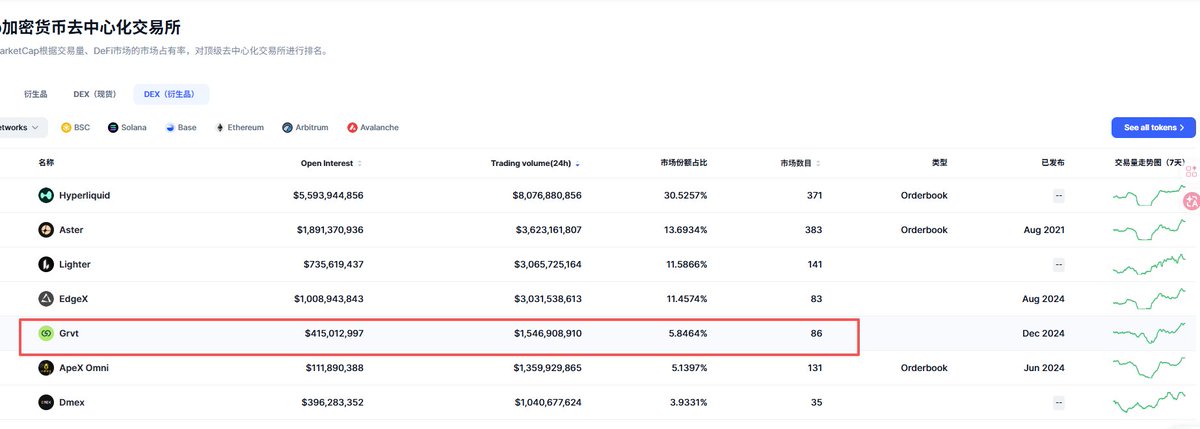
Task: Open the Lighter exchange link
Action: (x=75, y=264)
